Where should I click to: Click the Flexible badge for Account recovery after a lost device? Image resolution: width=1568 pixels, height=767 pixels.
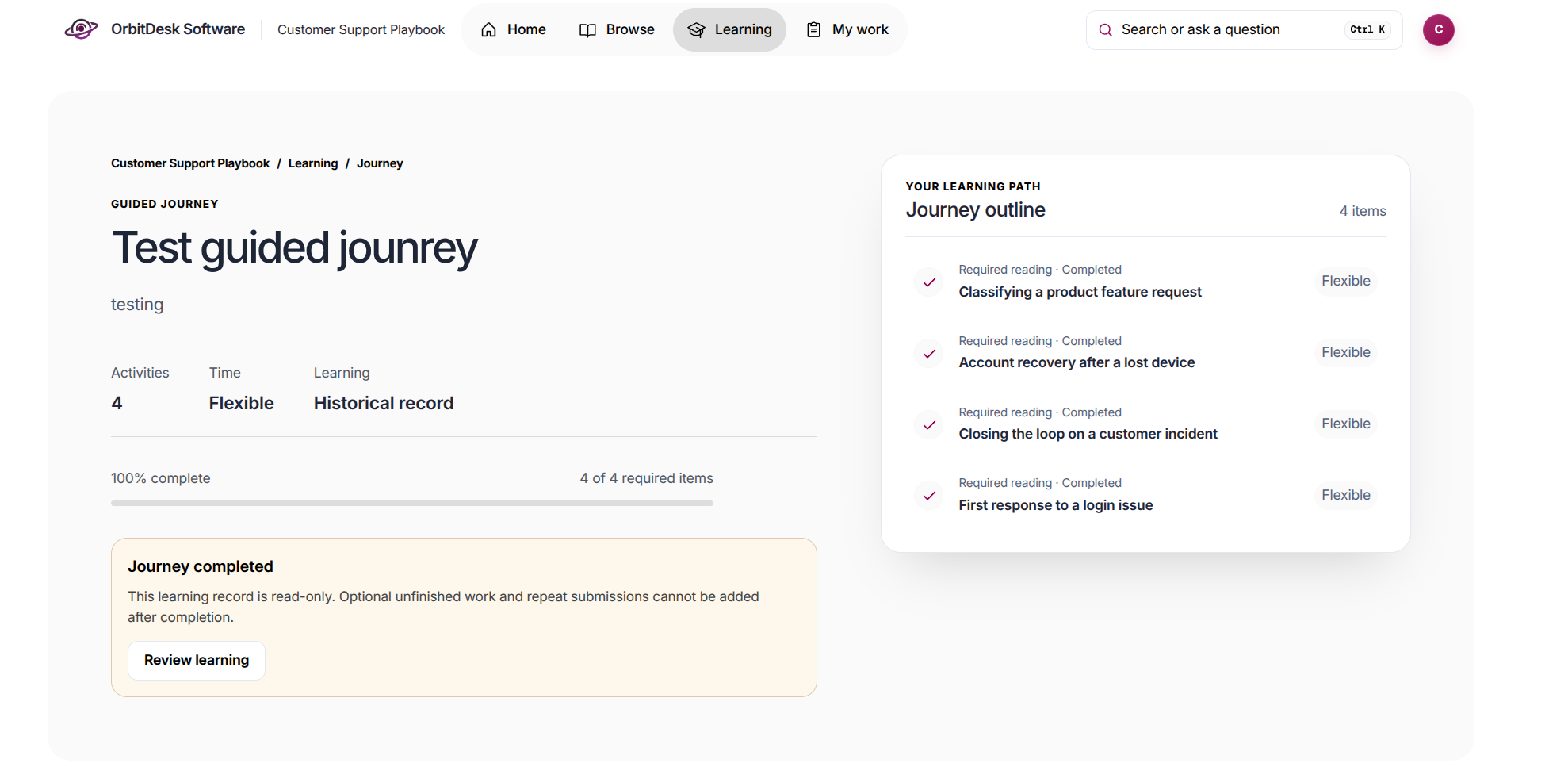pos(1345,352)
